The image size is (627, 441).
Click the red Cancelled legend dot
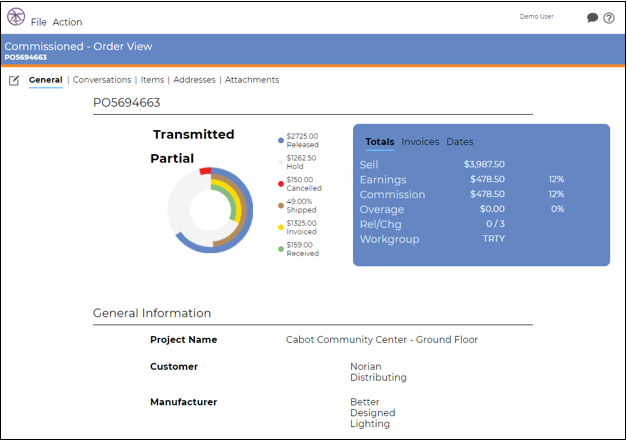point(281,184)
